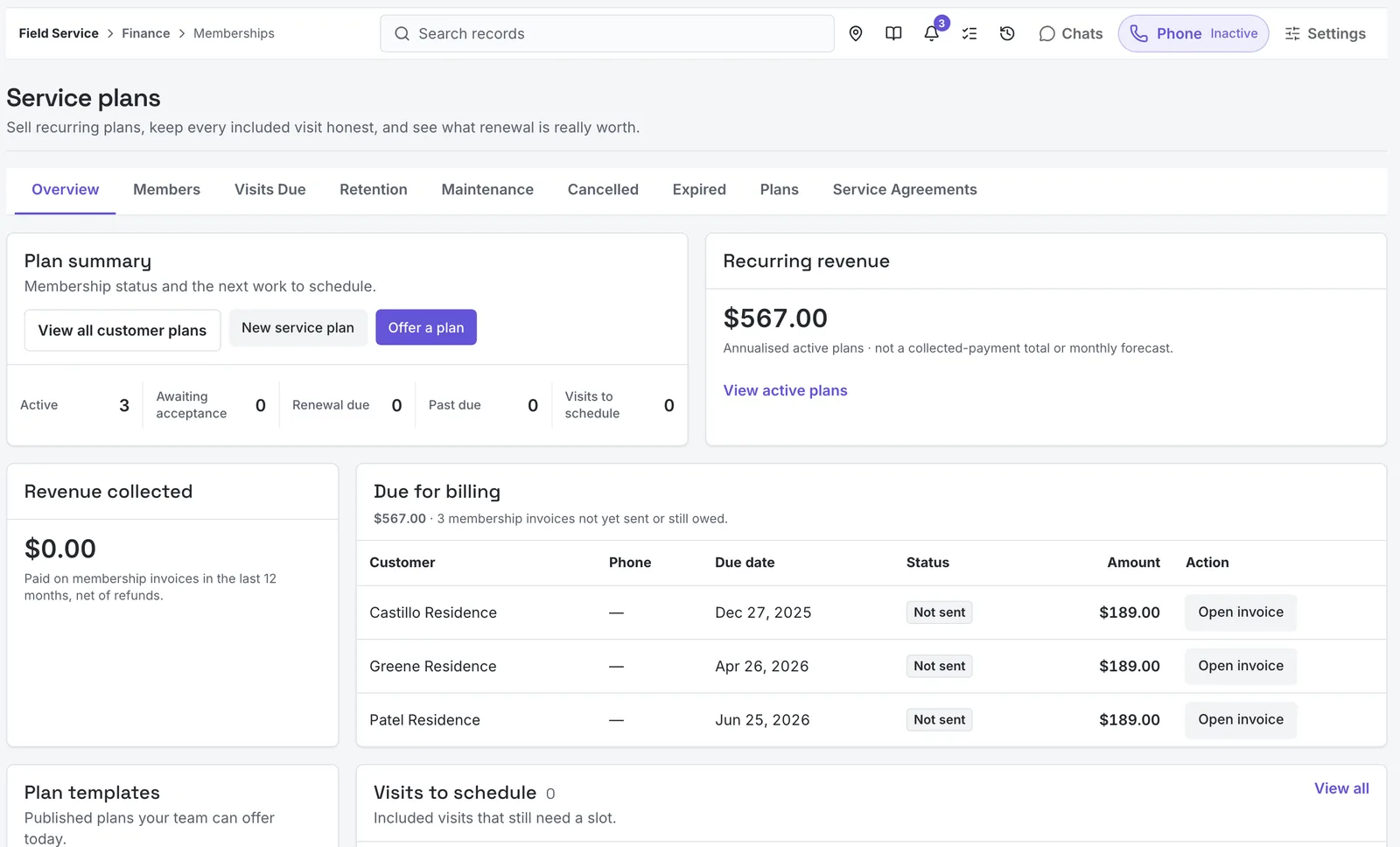The height and width of the screenshot is (847, 1400).
Task: Click the Offer a plan button
Action: tap(426, 327)
